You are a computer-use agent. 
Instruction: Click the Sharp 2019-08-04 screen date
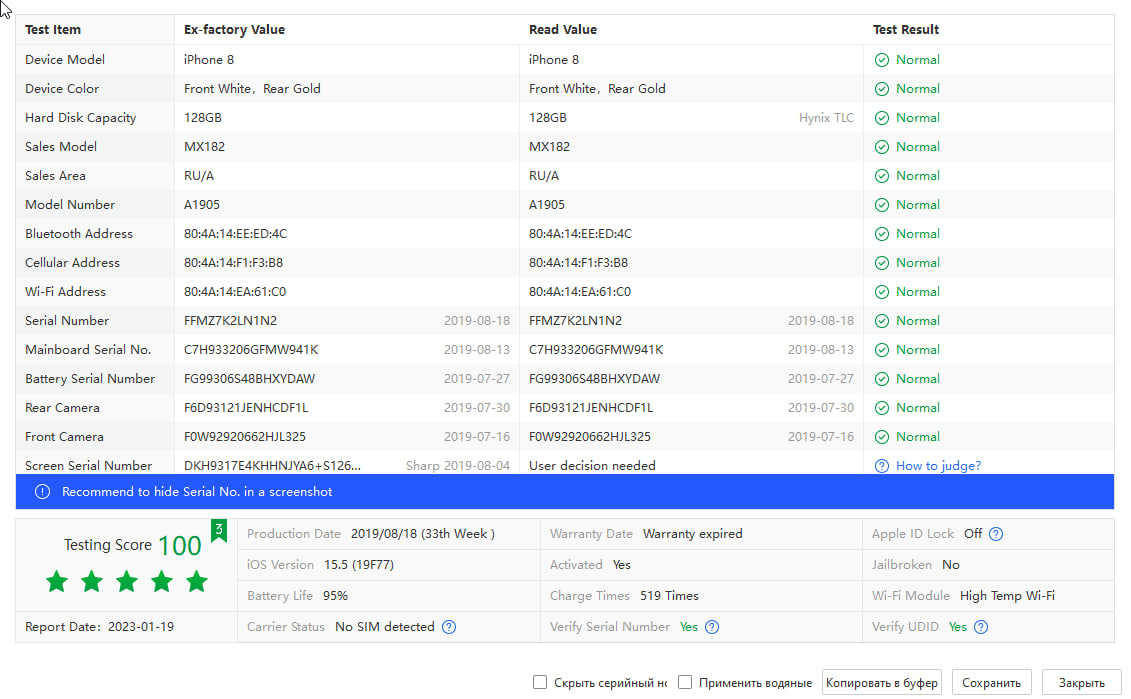pyautogui.click(x=458, y=466)
